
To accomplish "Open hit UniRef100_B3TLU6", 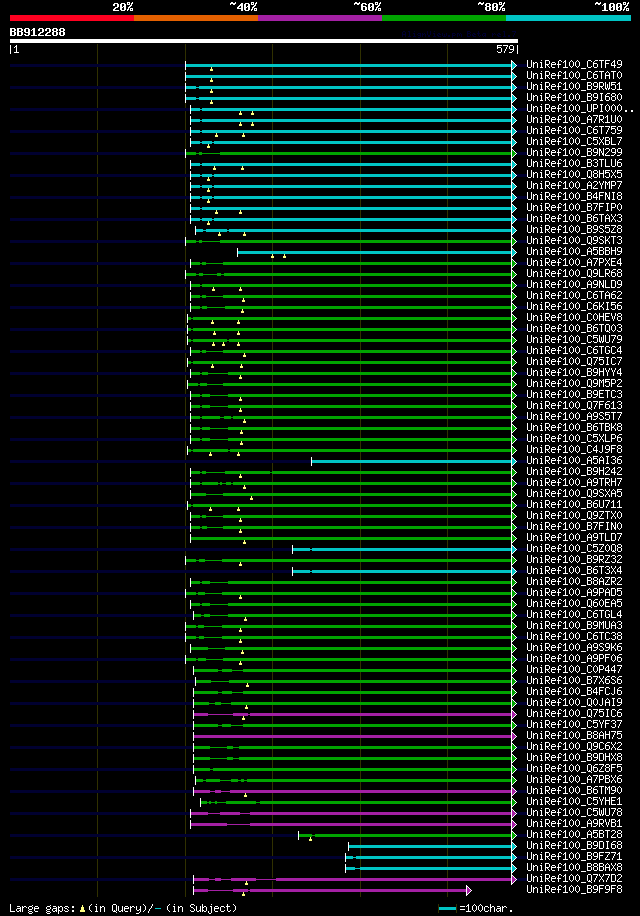I will click(x=574, y=164).
